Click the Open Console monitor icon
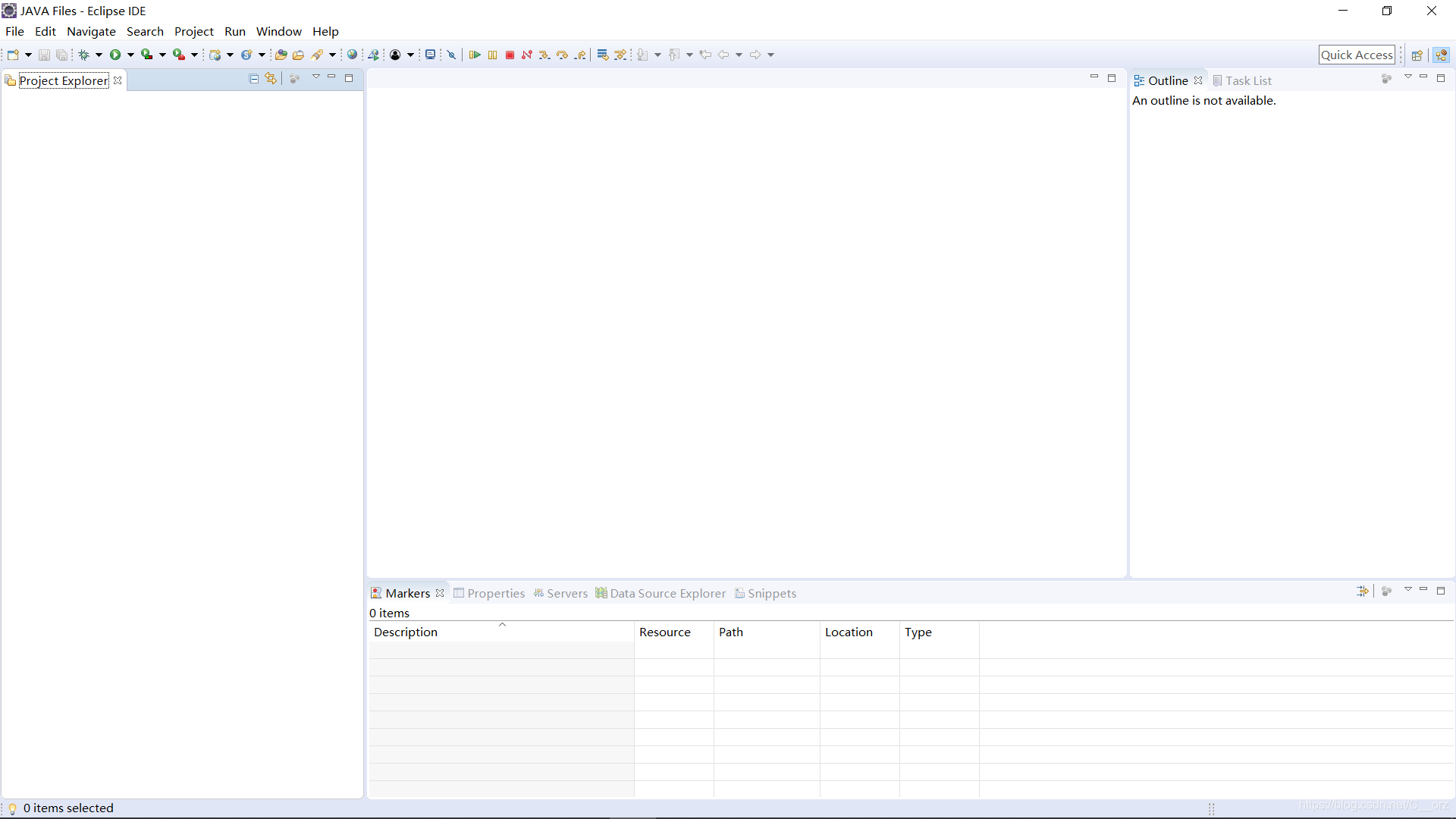1456x819 pixels. [x=430, y=55]
